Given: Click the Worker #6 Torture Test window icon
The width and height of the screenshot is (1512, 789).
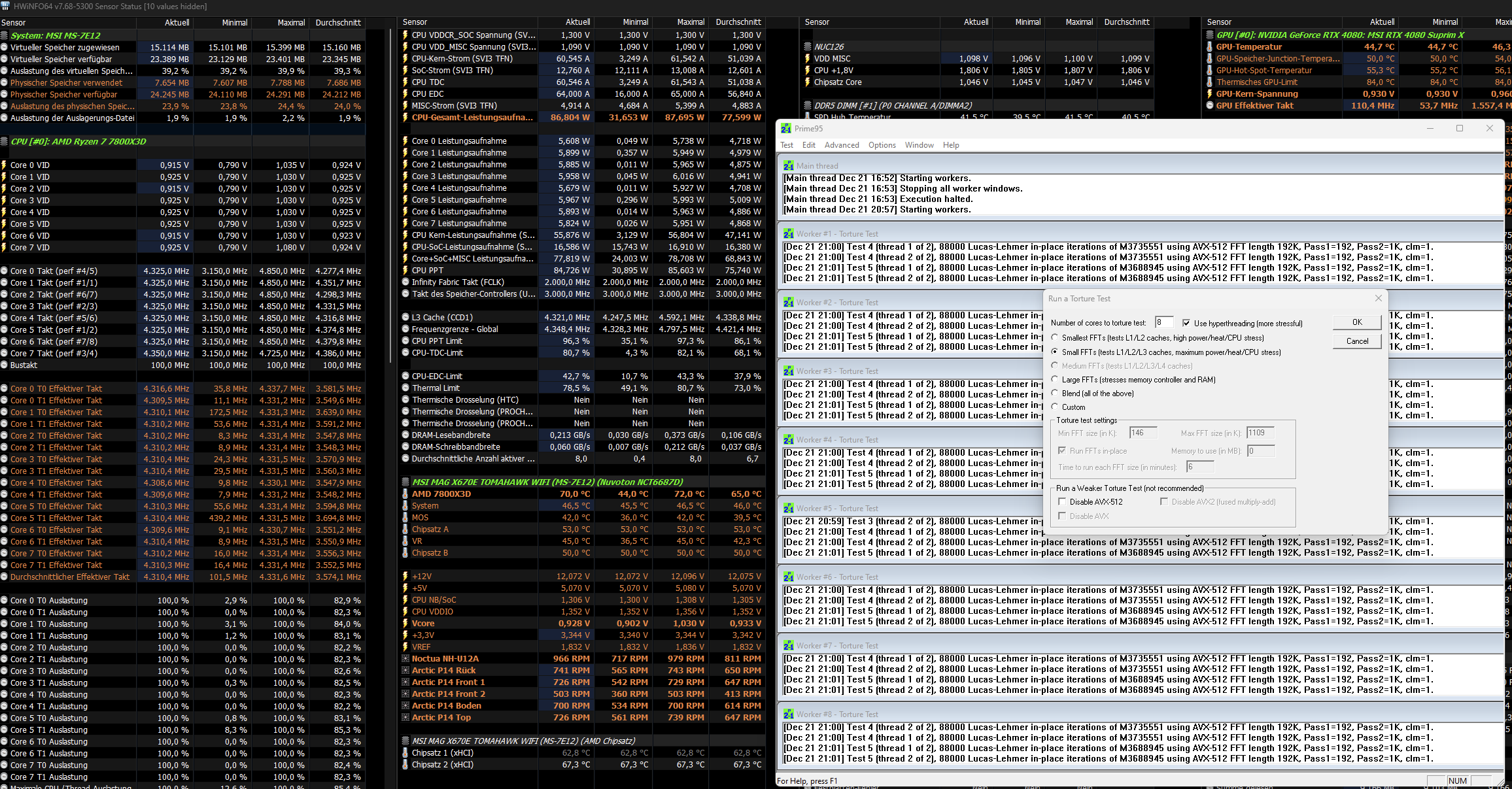Looking at the screenshot, I should [x=789, y=577].
